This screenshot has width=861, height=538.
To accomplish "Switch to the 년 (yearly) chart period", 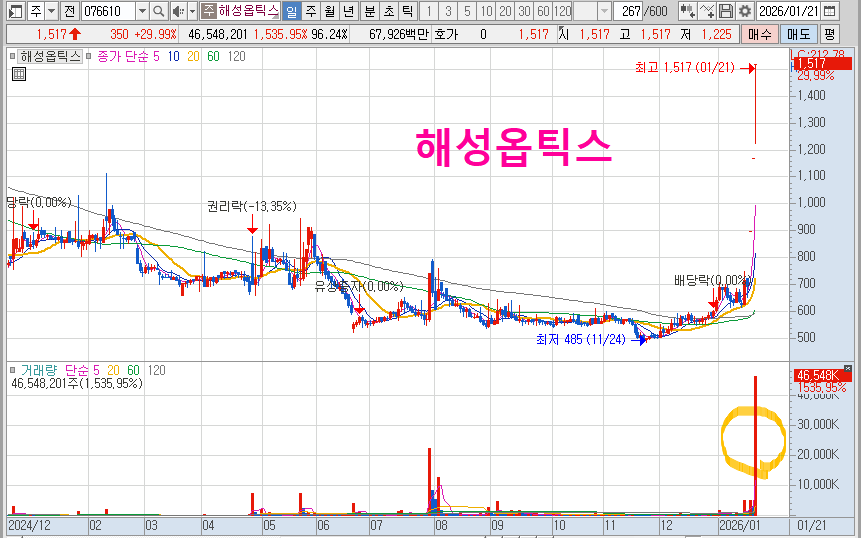I will [348, 10].
